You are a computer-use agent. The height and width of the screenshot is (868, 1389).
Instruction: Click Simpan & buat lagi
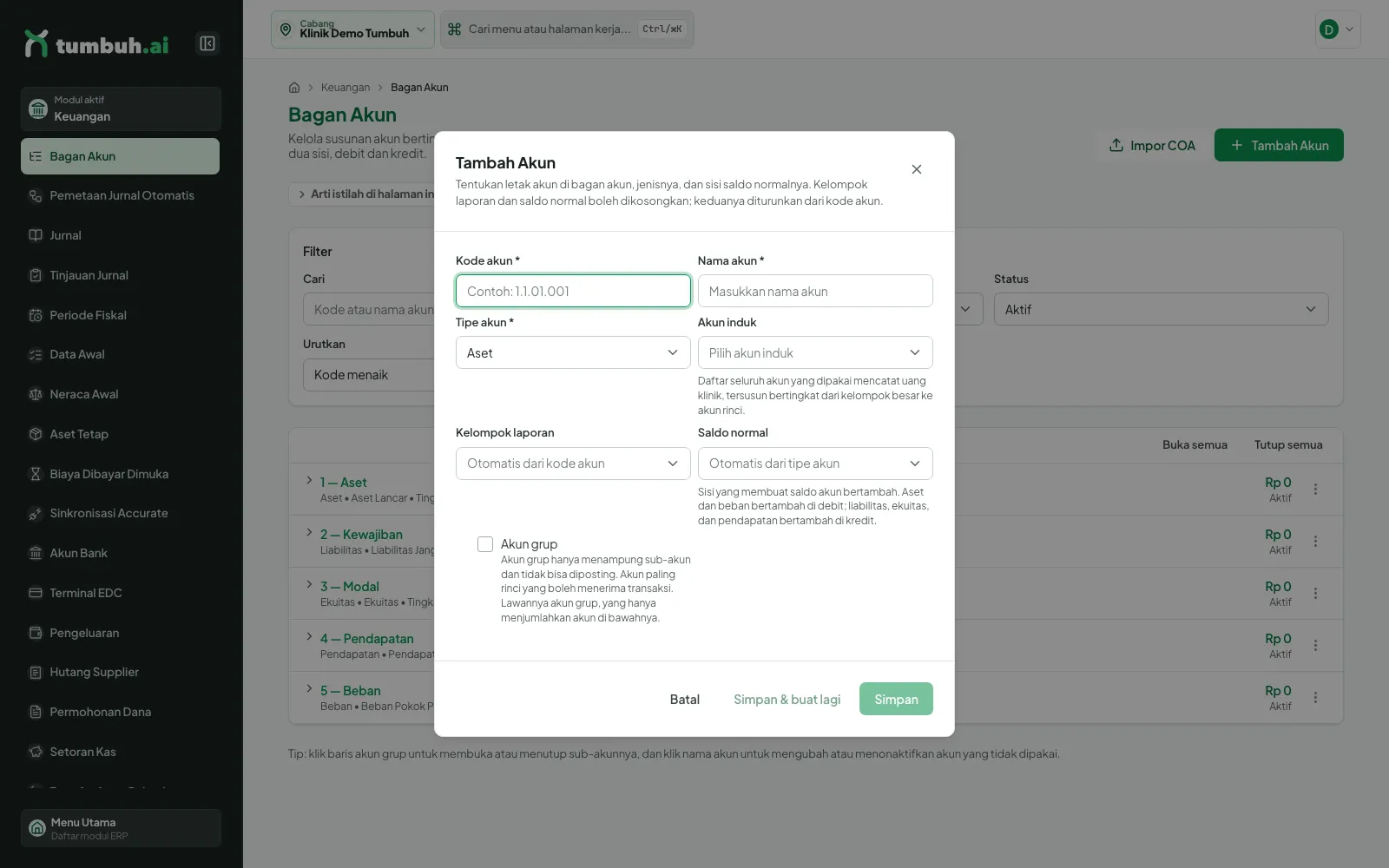[x=787, y=699]
